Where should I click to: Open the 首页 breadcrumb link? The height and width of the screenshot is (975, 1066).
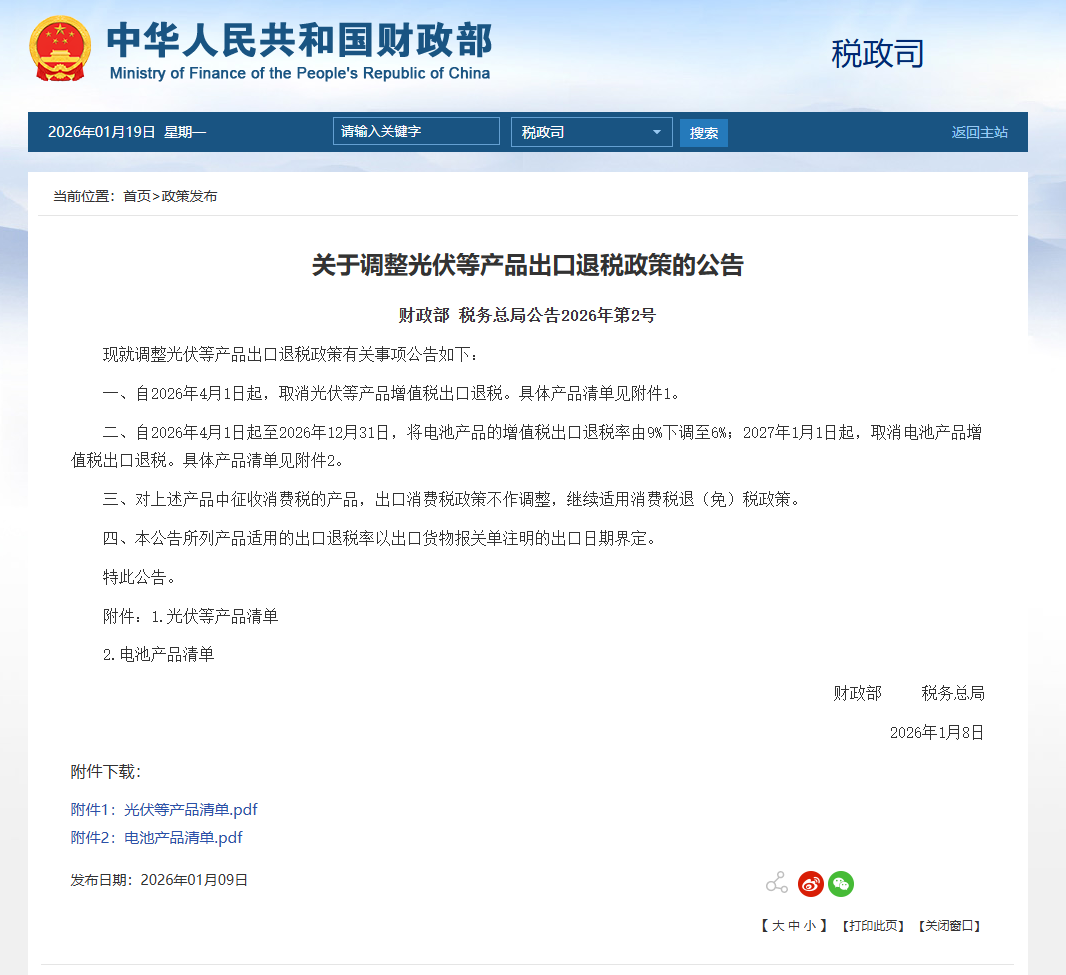coord(137,196)
